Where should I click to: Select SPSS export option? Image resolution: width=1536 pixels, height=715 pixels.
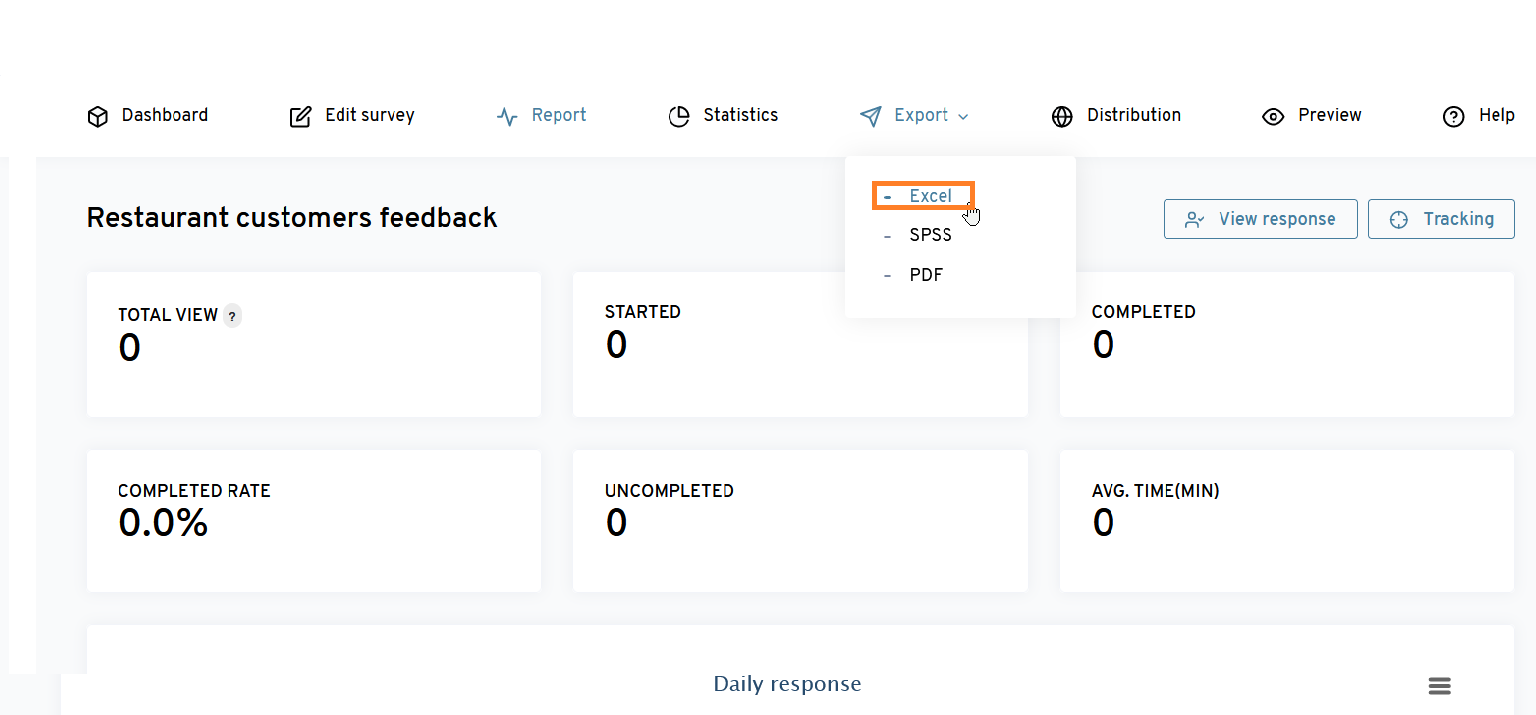[929, 236]
